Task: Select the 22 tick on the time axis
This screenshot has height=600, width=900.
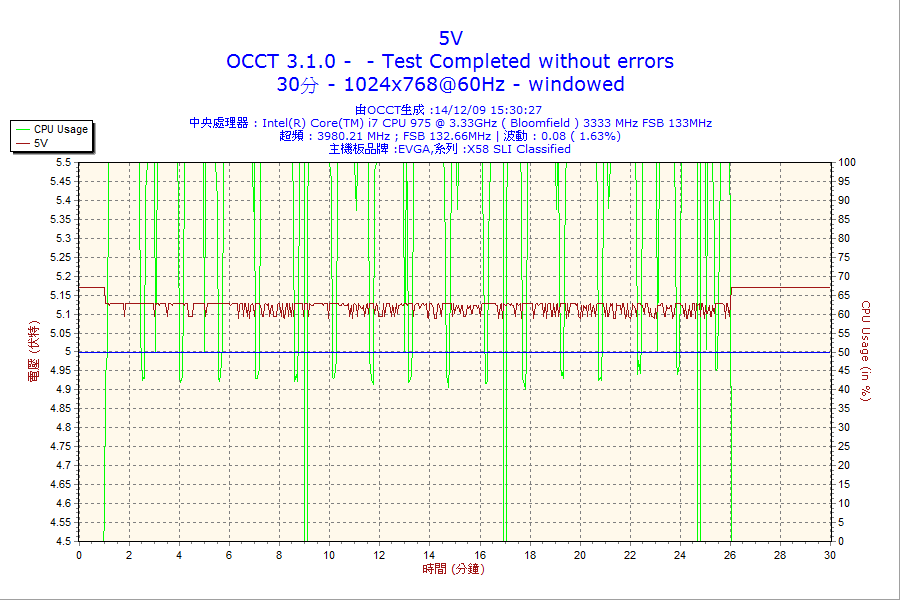Action: click(630, 555)
